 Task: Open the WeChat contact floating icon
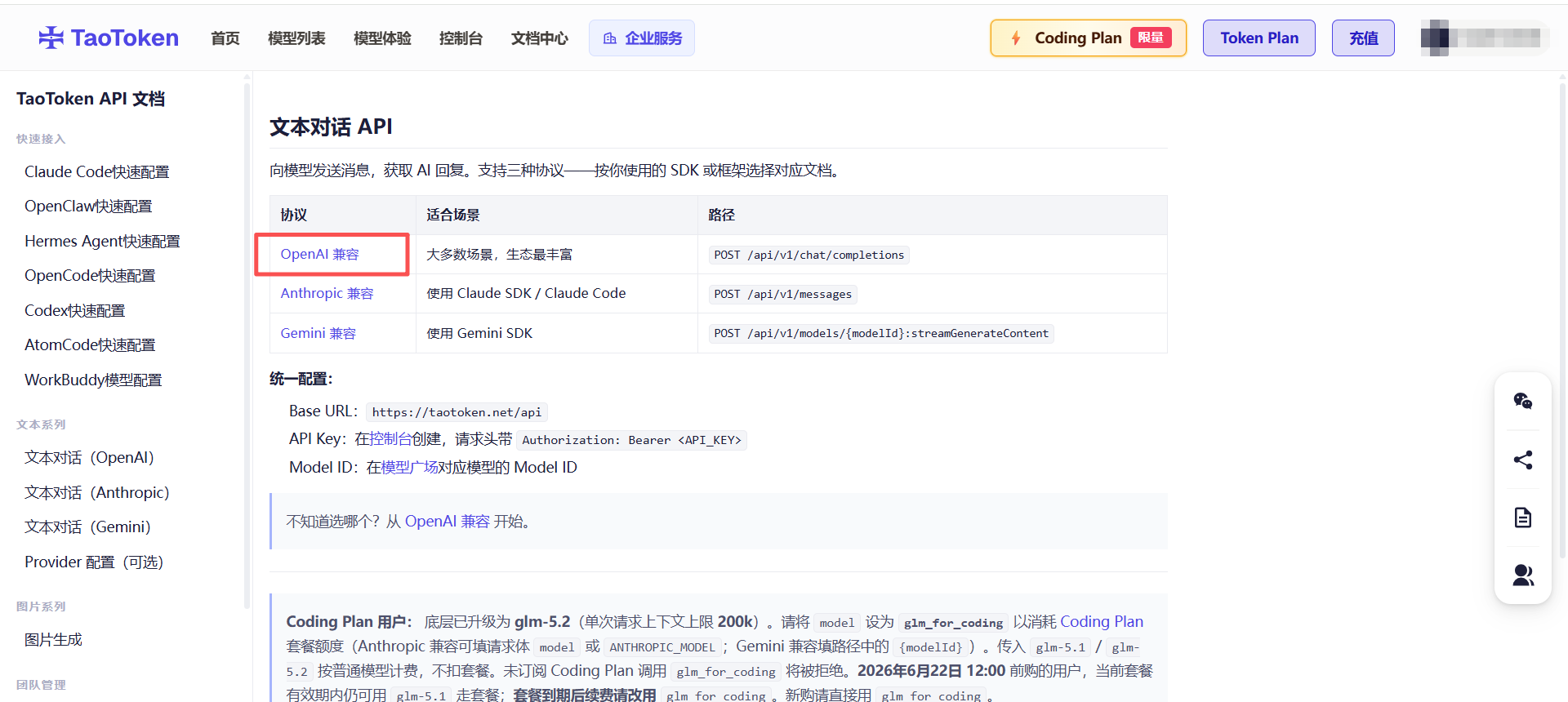[x=1523, y=401]
